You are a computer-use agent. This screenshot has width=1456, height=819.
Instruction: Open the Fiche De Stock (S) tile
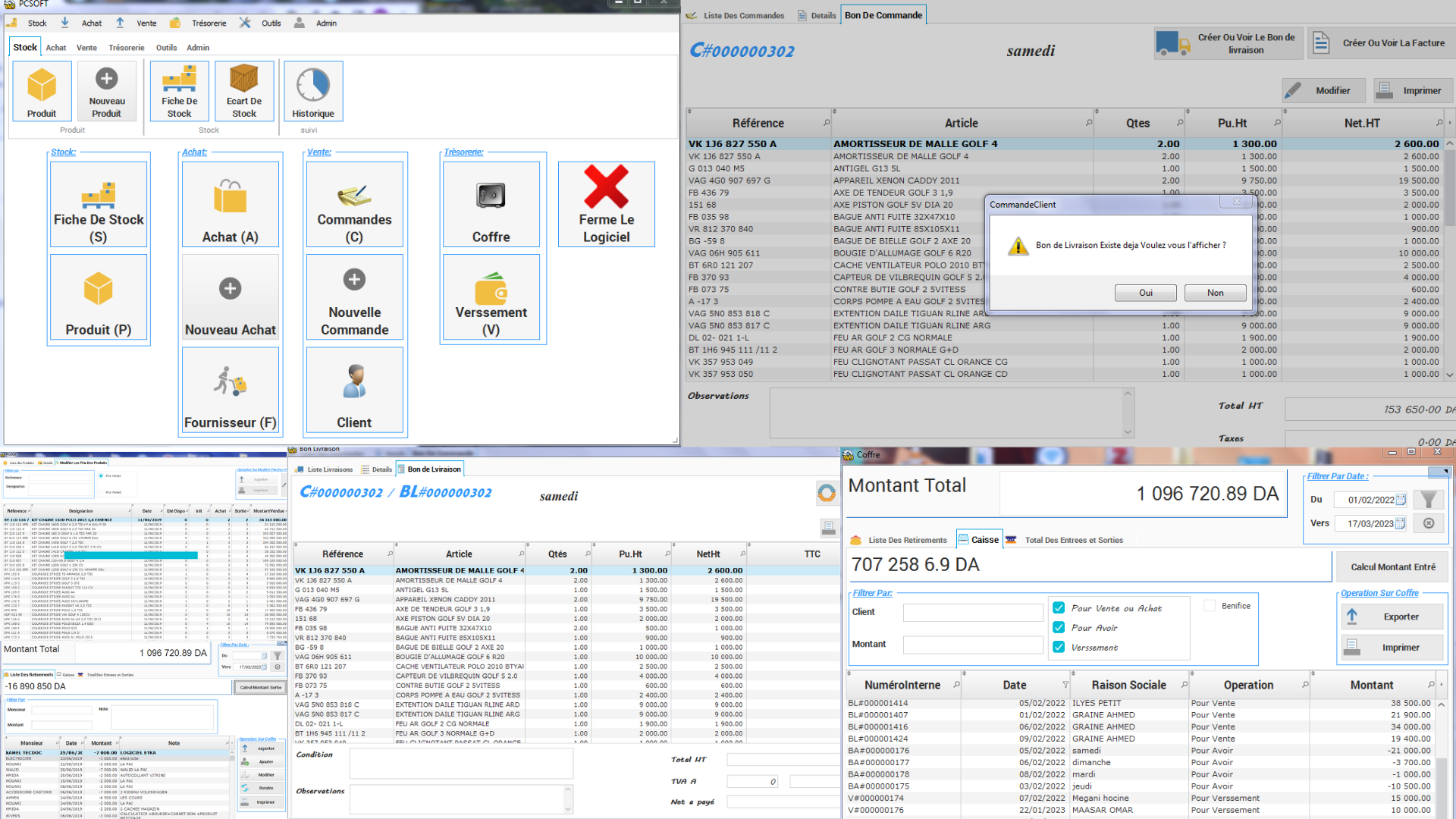click(x=99, y=204)
